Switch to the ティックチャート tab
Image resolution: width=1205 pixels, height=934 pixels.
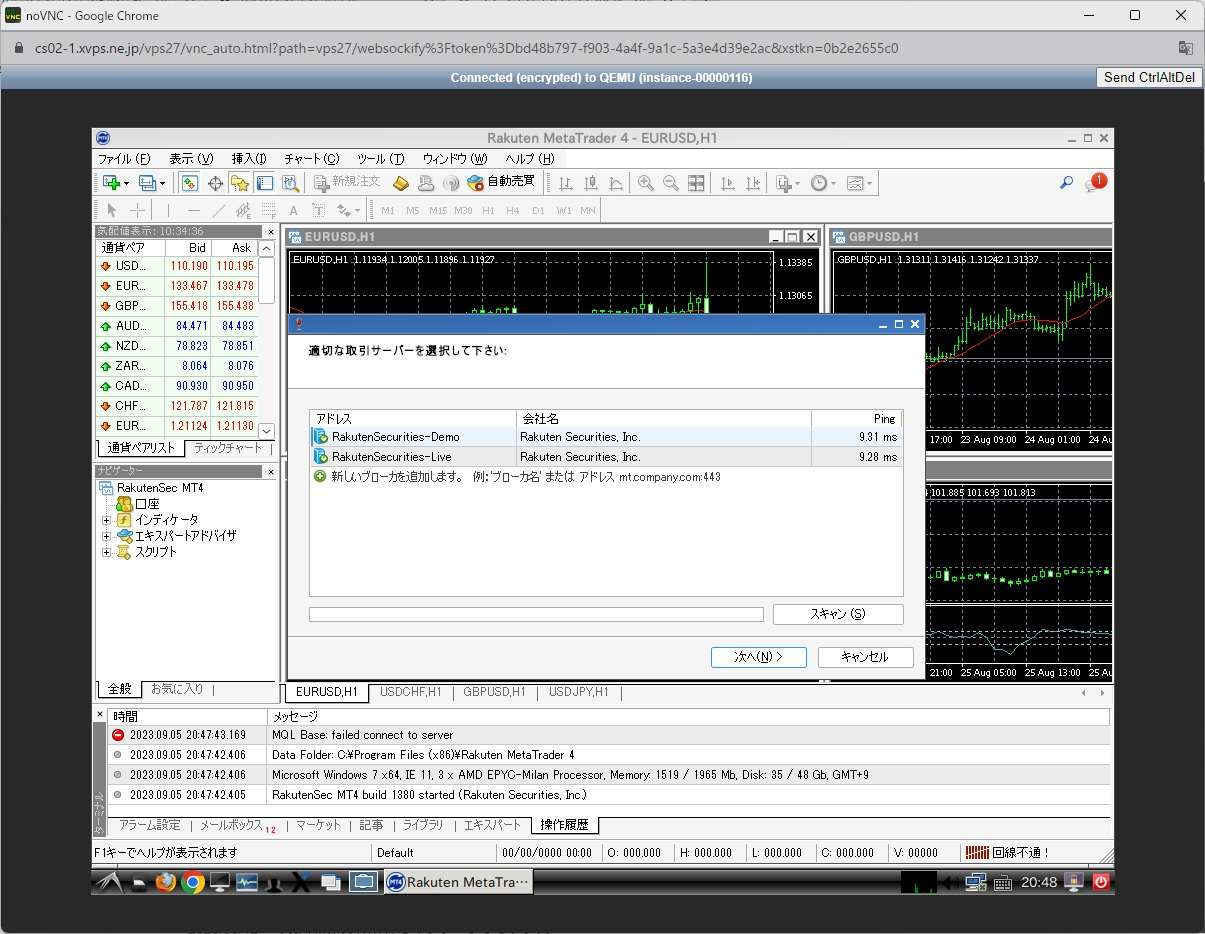point(228,448)
